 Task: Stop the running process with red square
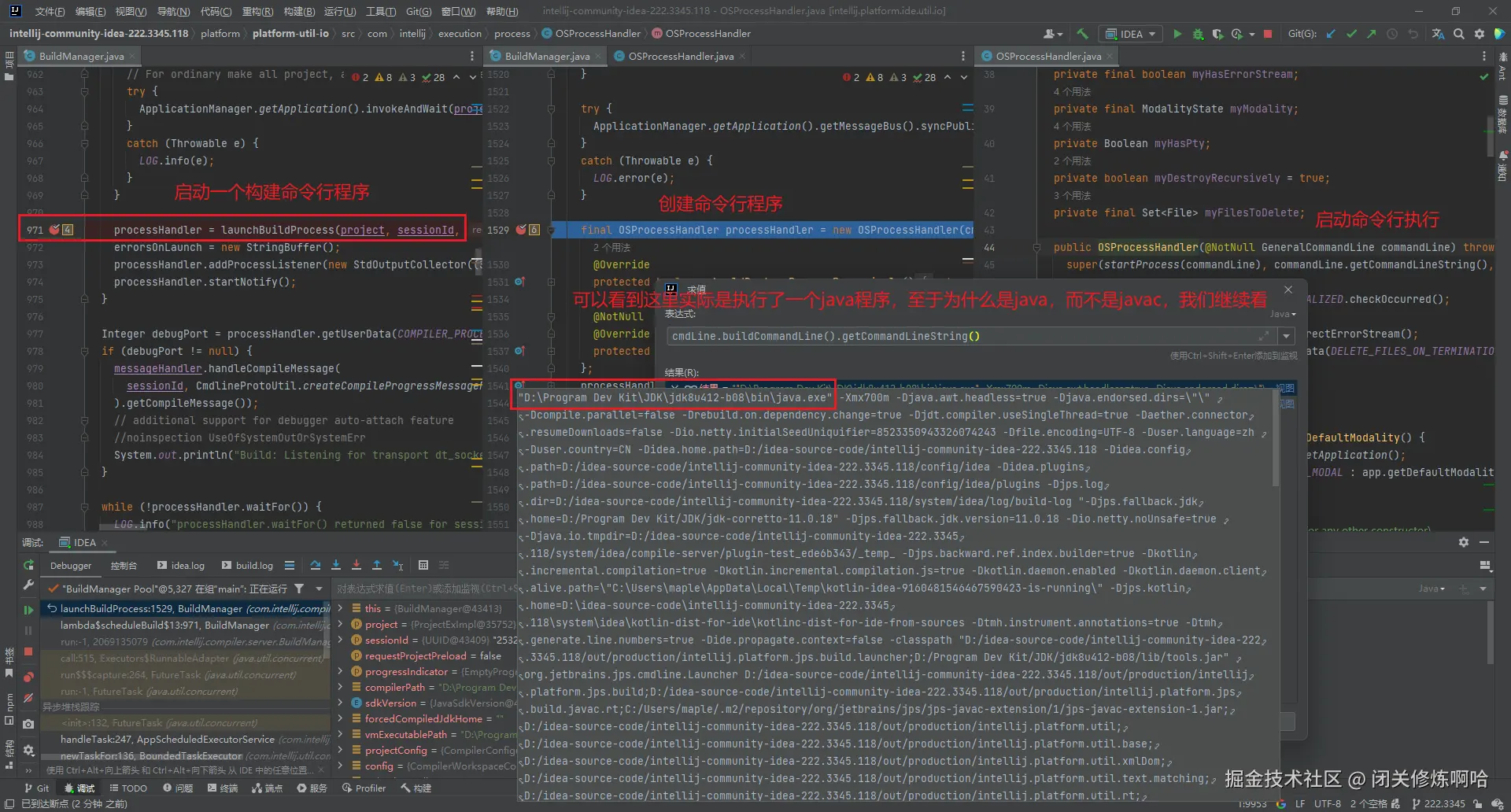click(1268, 34)
